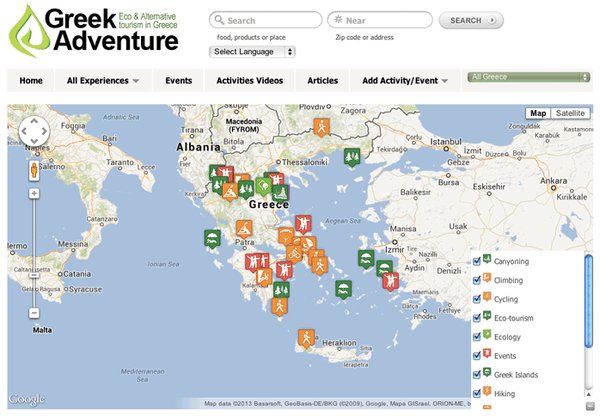The image size is (600, 416).
Task: Uncheck the Canyoning checkbox
Action: point(478,262)
